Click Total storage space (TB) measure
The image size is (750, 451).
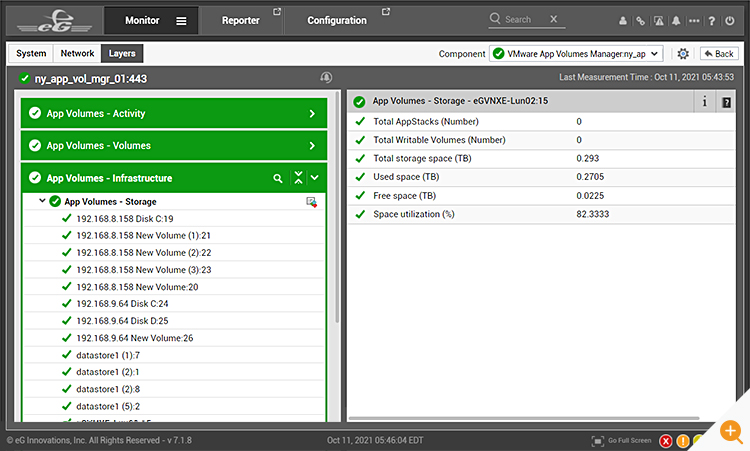(422, 158)
